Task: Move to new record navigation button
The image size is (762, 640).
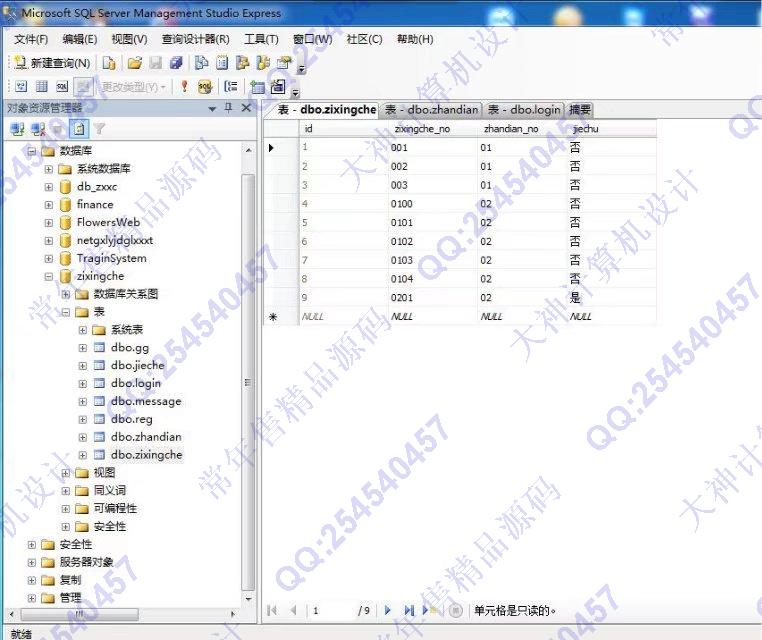Action: pos(430,610)
